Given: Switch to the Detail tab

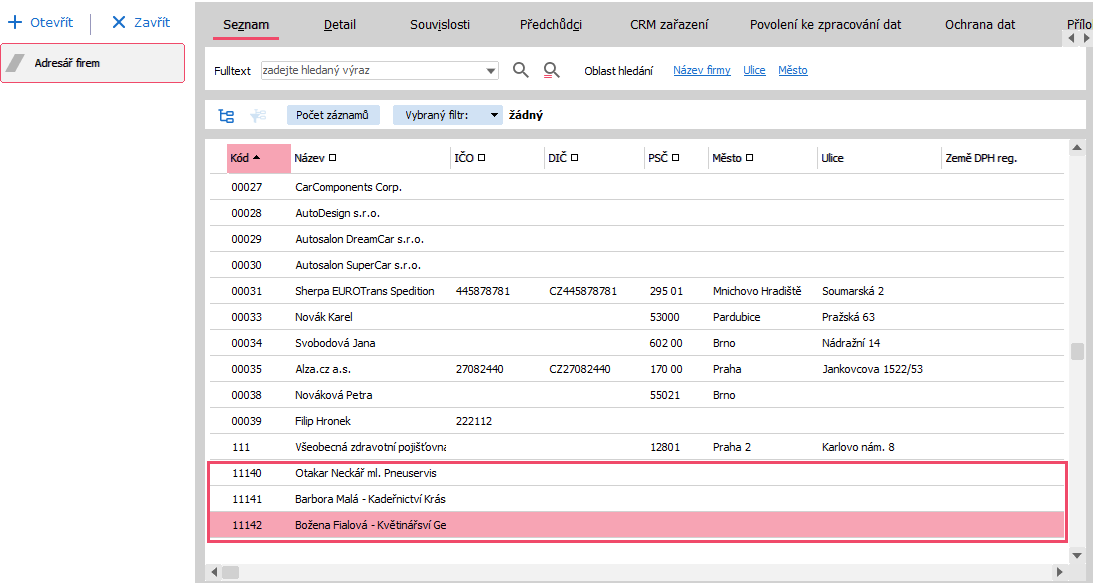Looking at the screenshot, I should pos(340,25).
